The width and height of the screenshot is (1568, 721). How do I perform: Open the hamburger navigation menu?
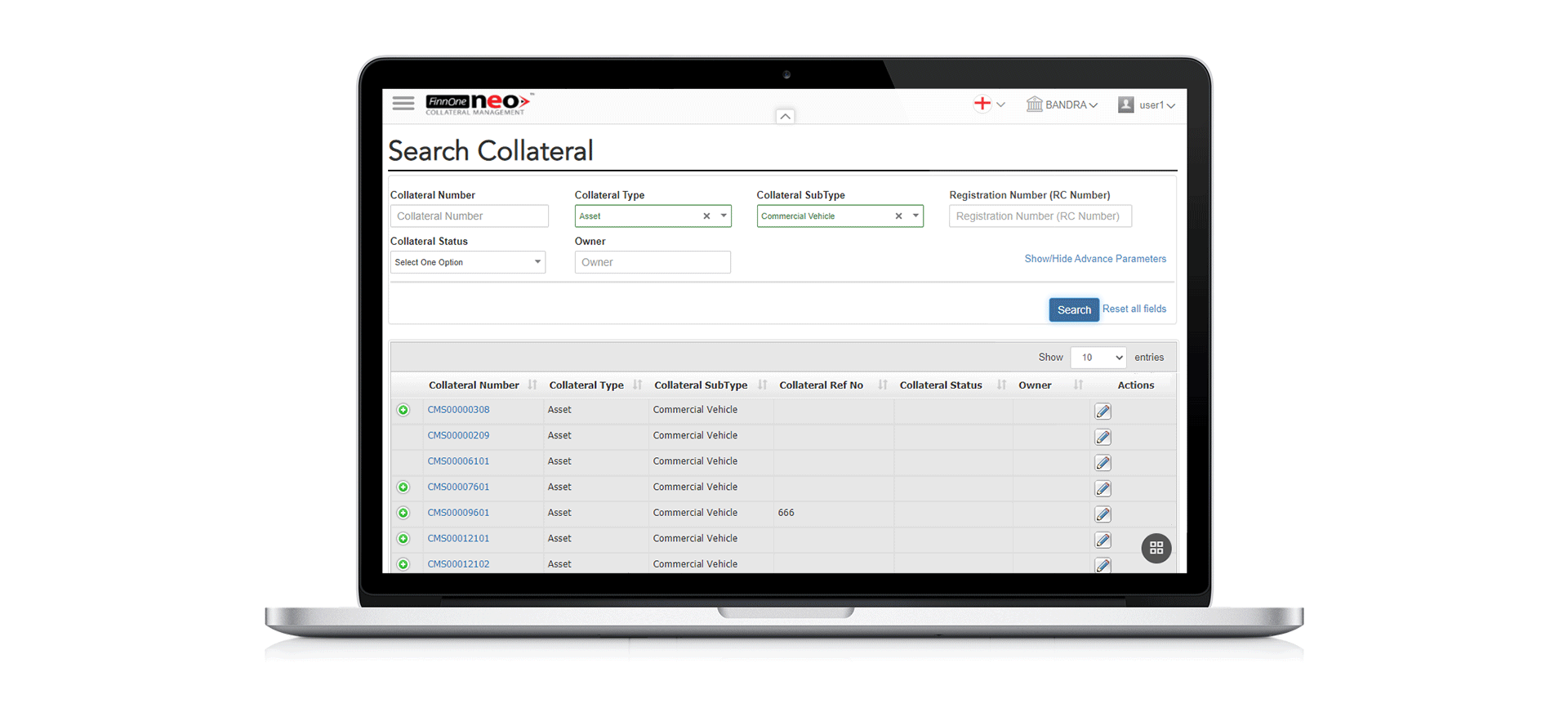click(x=403, y=103)
